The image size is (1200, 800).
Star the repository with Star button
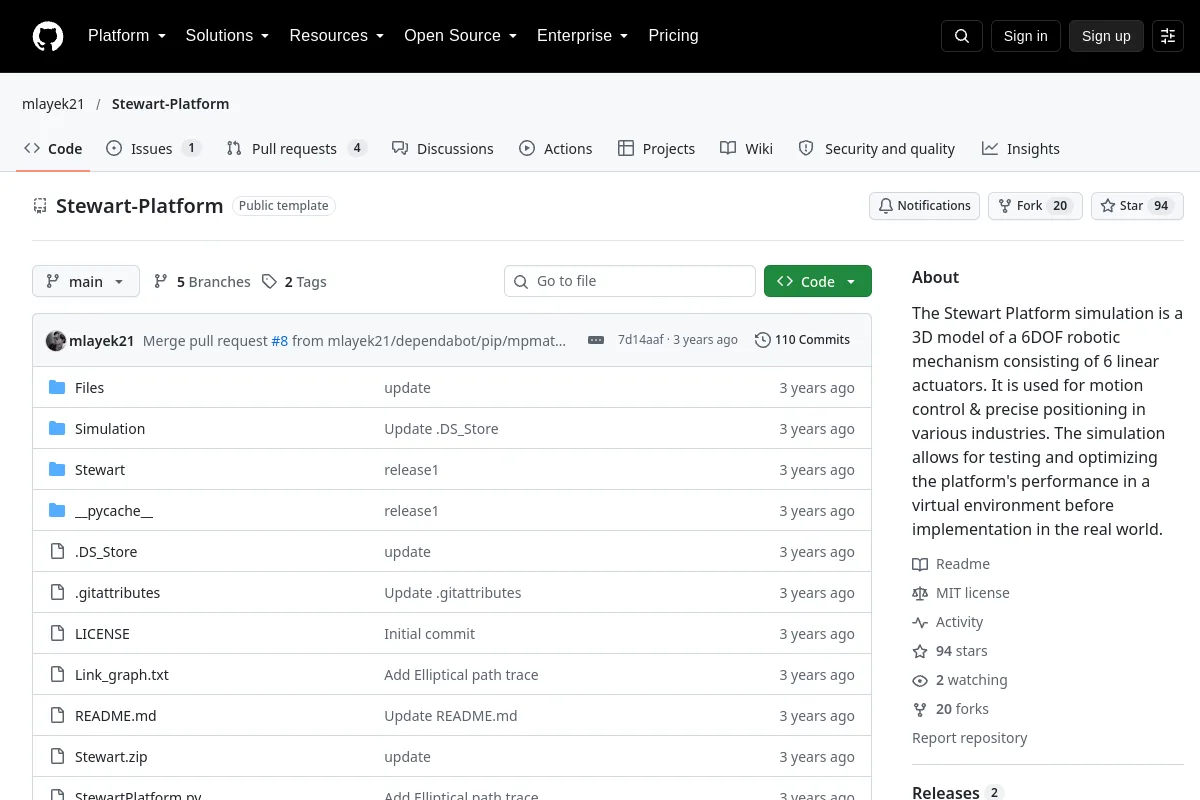click(1137, 206)
